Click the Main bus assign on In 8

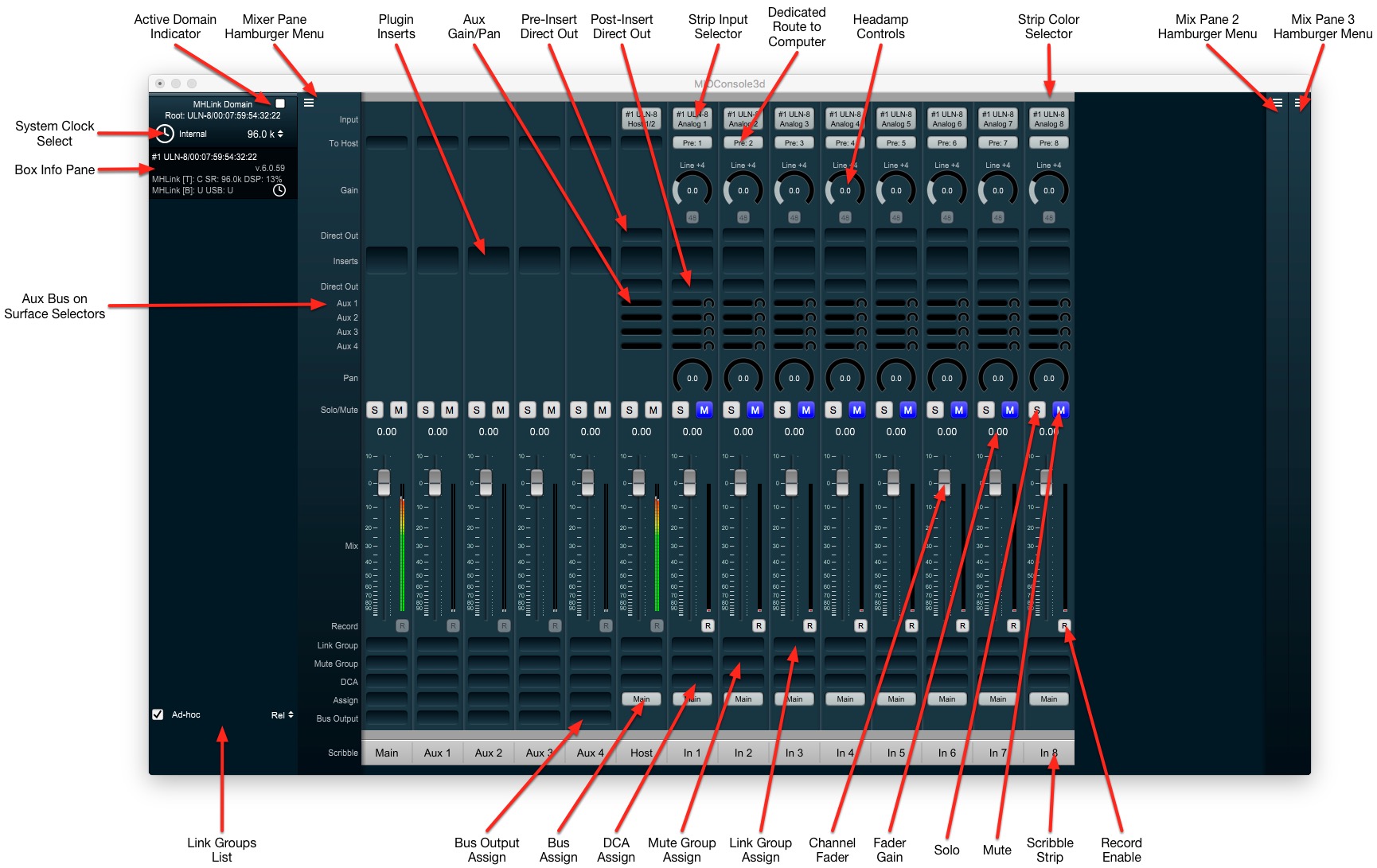[1049, 699]
